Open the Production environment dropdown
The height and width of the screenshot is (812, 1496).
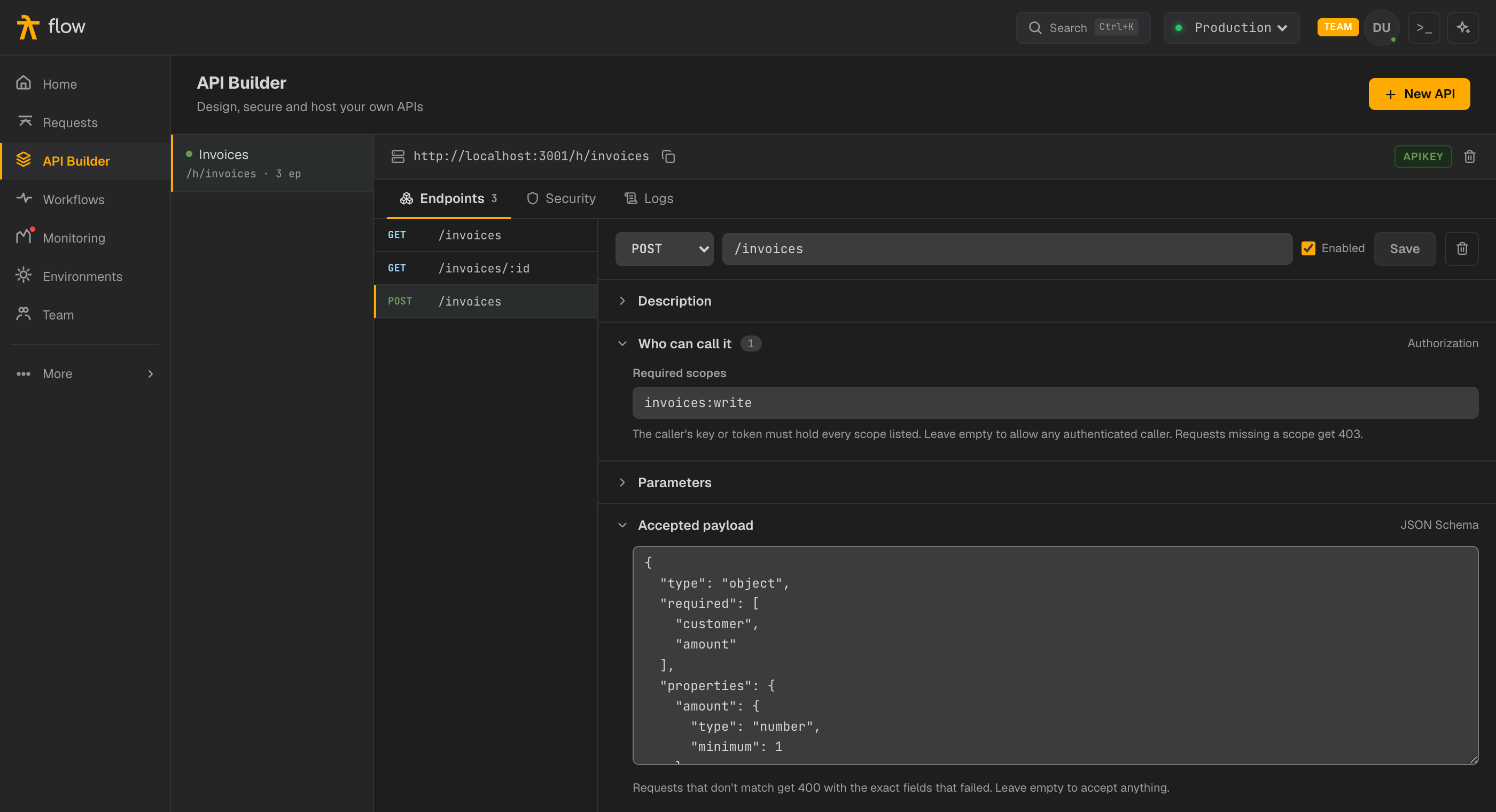[1231, 27]
